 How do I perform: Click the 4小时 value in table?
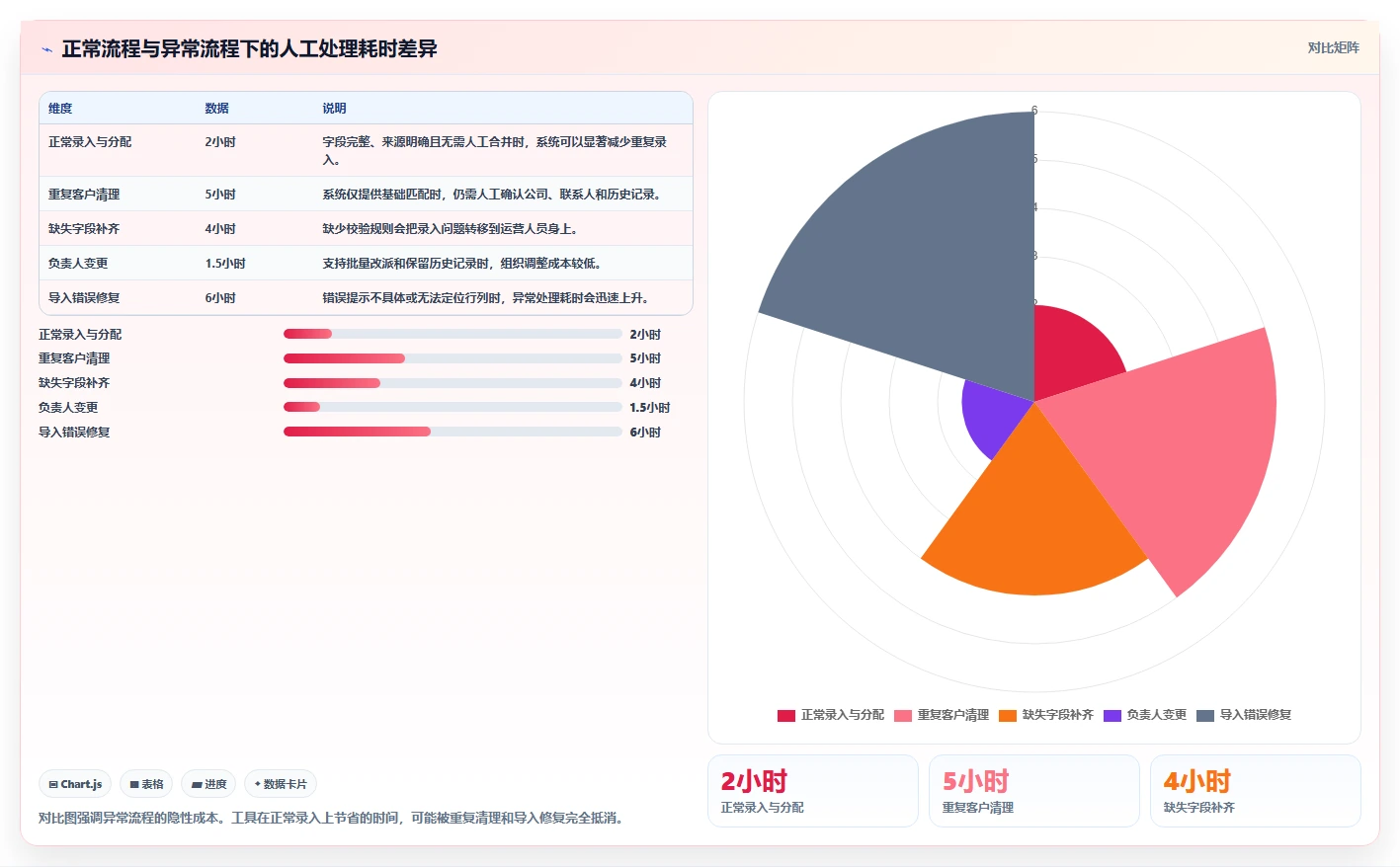pos(220,229)
